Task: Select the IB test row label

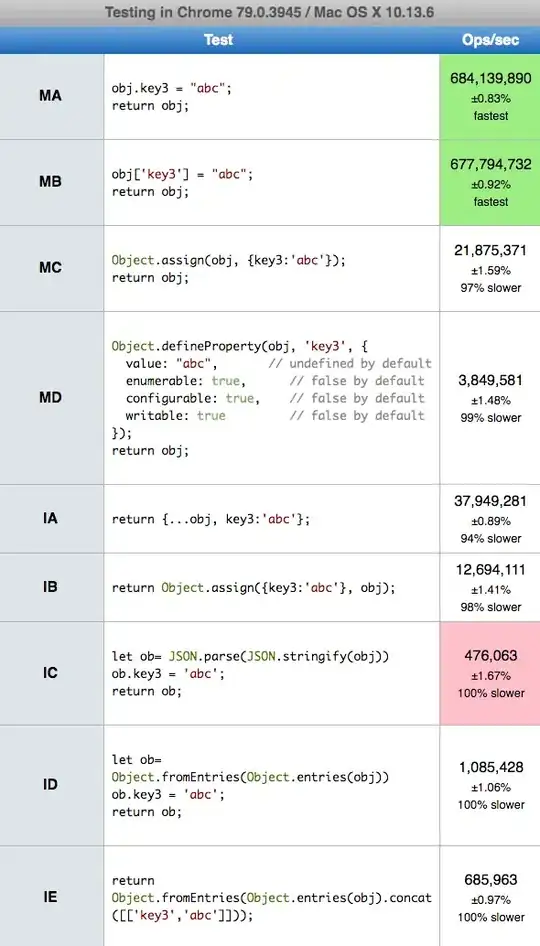Action: coord(50,587)
